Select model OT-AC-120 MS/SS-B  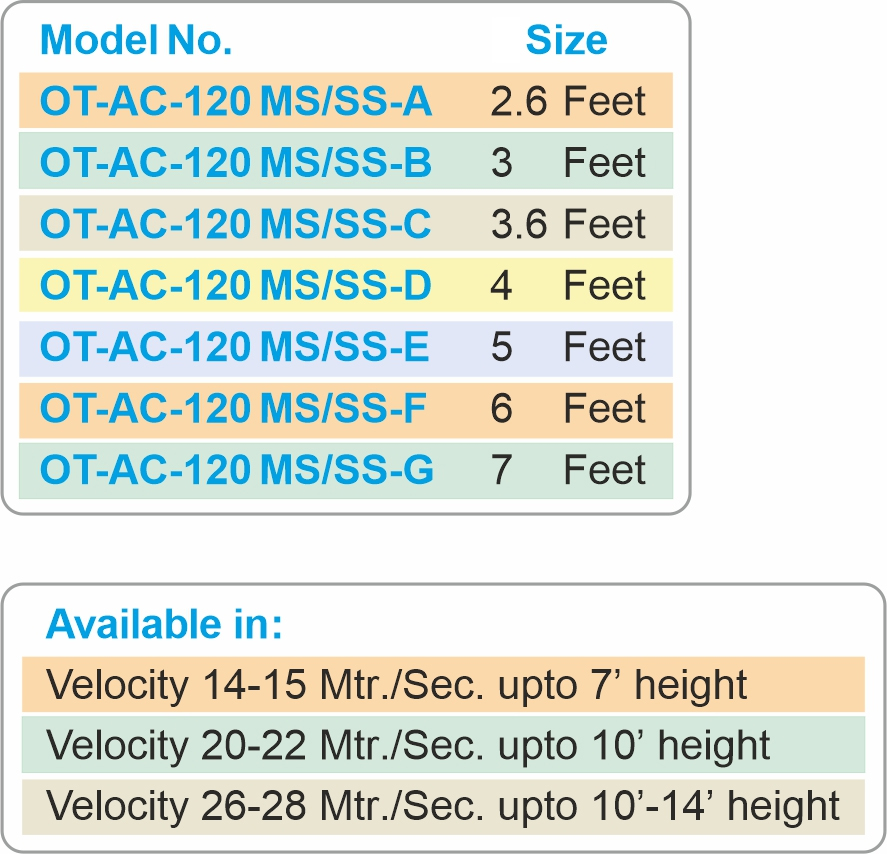tap(236, 163)
